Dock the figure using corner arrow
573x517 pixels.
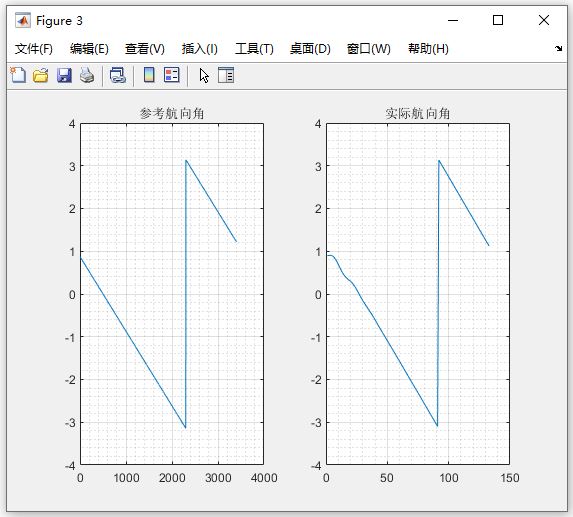click(x=558, y=48)
